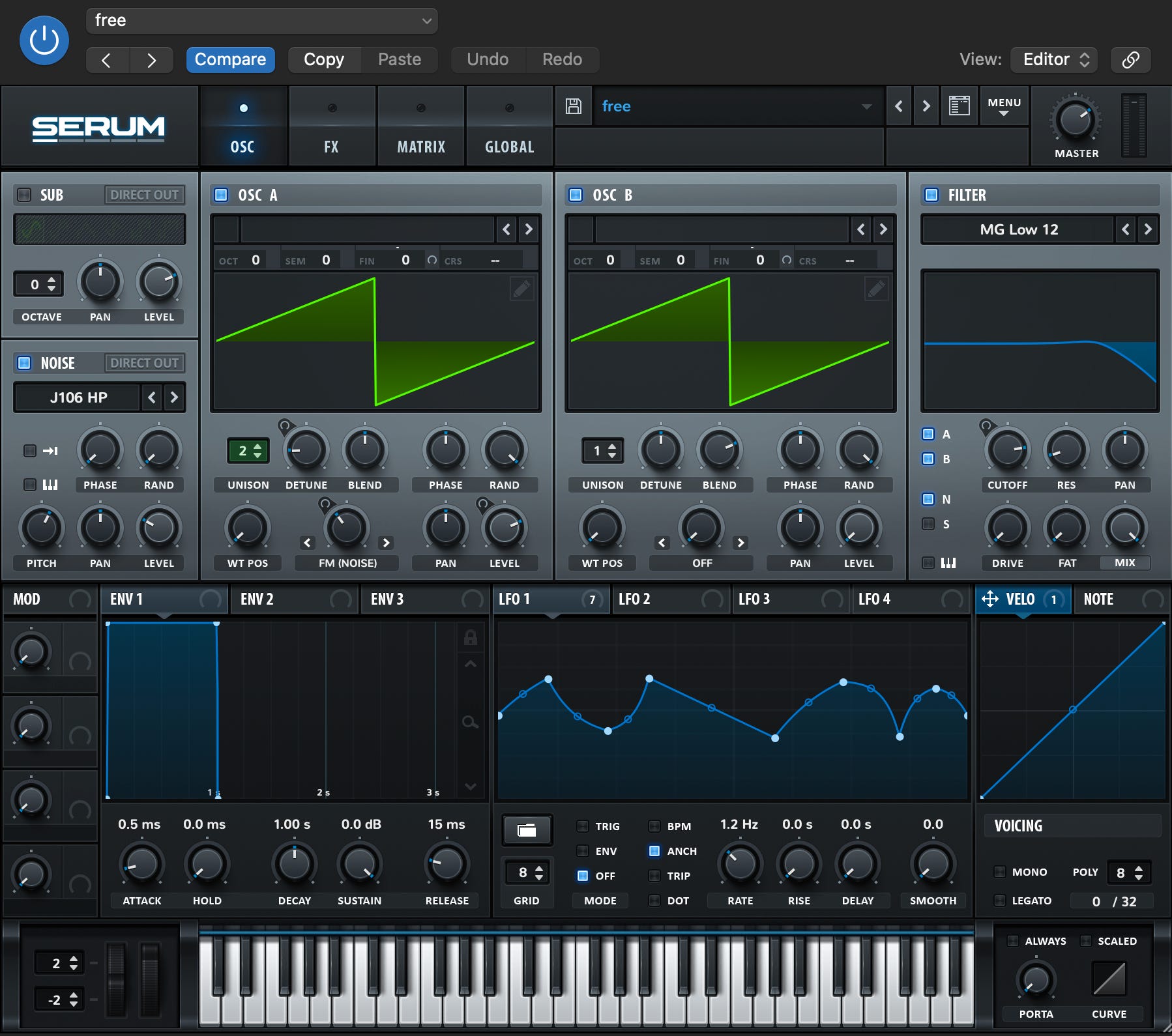
Task: Enable the SUB oscillator
Action: point(24,194)
